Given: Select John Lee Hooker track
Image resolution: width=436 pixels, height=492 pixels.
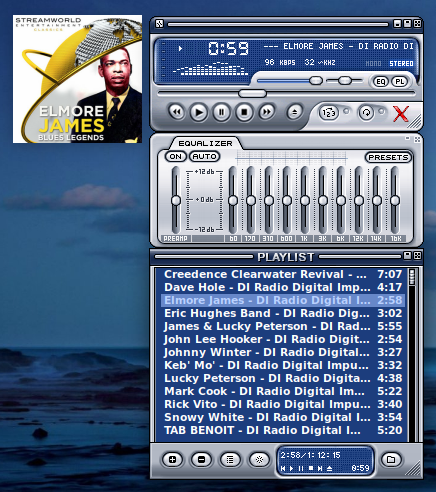Looking at the screenshot, I should (x=283, y=339).
